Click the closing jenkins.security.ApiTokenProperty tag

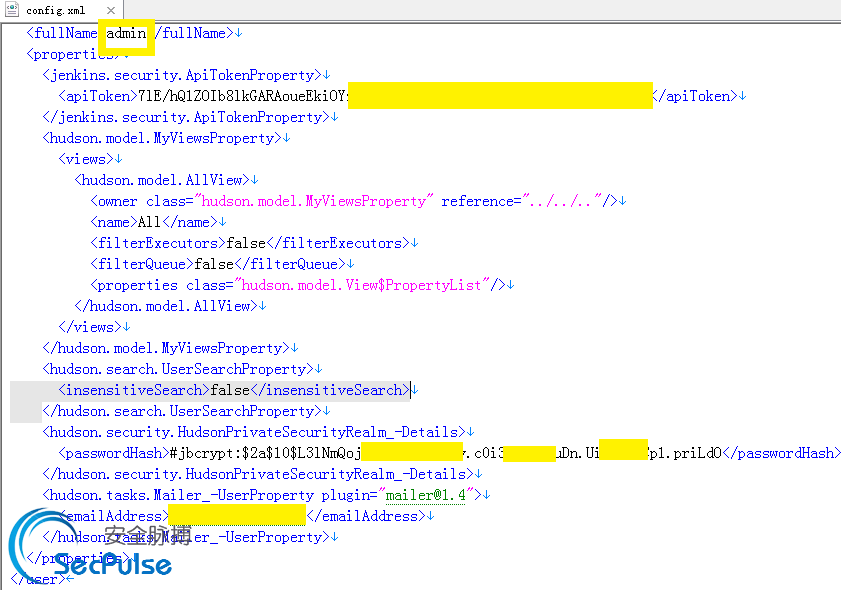tap(186, 117)
